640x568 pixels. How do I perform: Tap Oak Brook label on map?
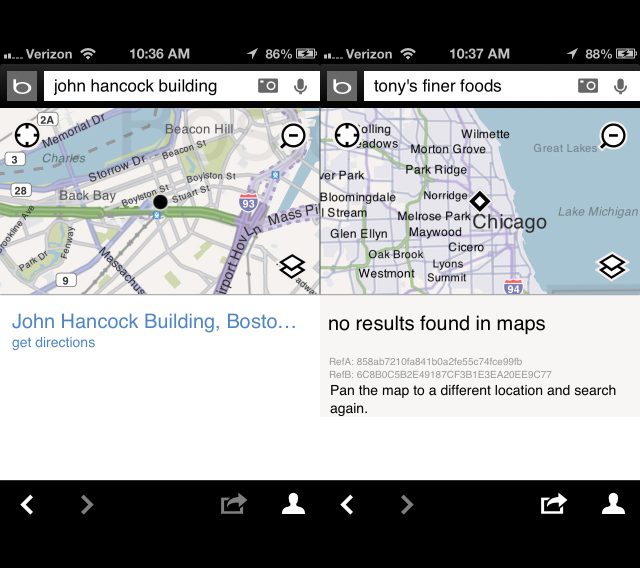coord(396,254)
